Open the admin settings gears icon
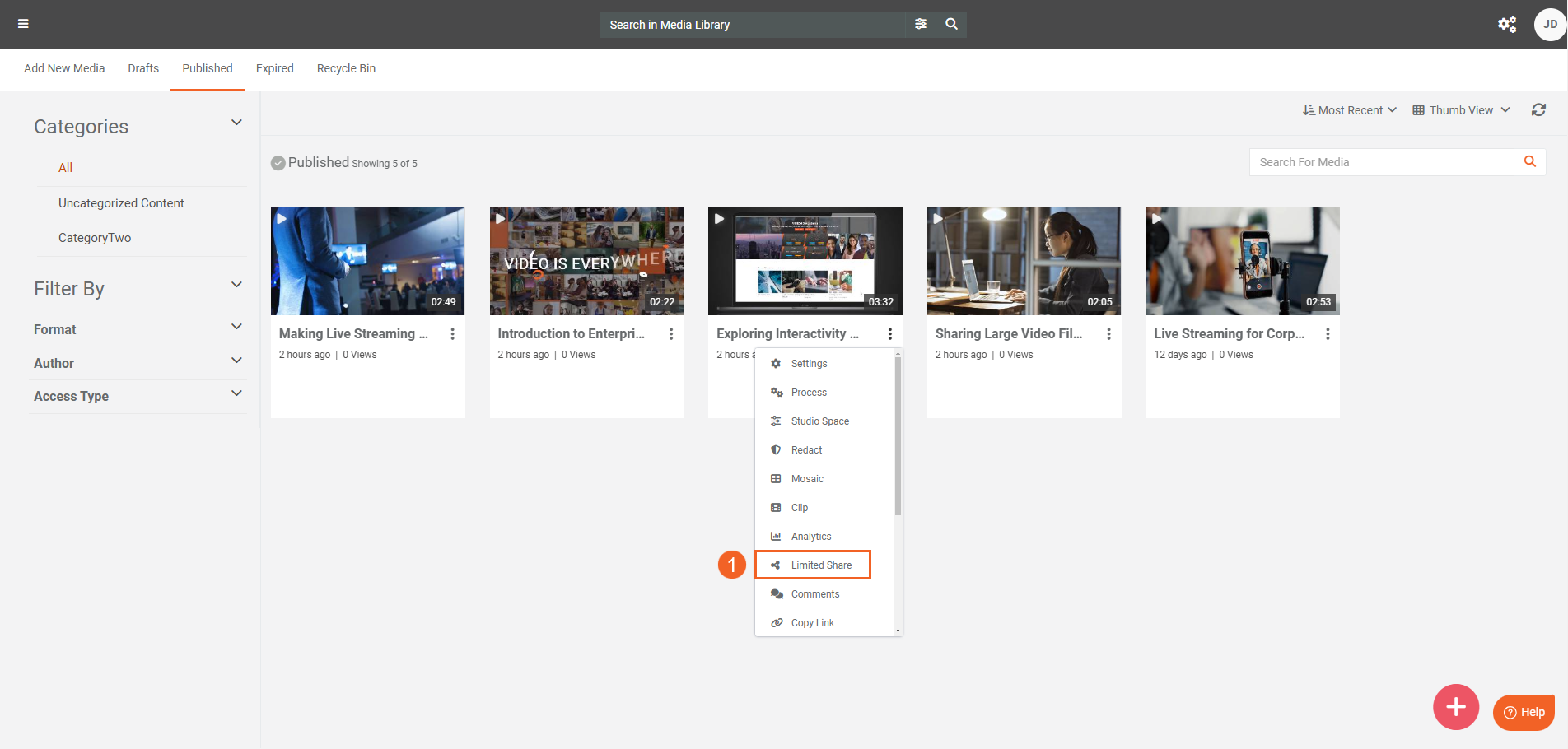The height and width of the screenshot is (749, 1568). coord(1506,25)
